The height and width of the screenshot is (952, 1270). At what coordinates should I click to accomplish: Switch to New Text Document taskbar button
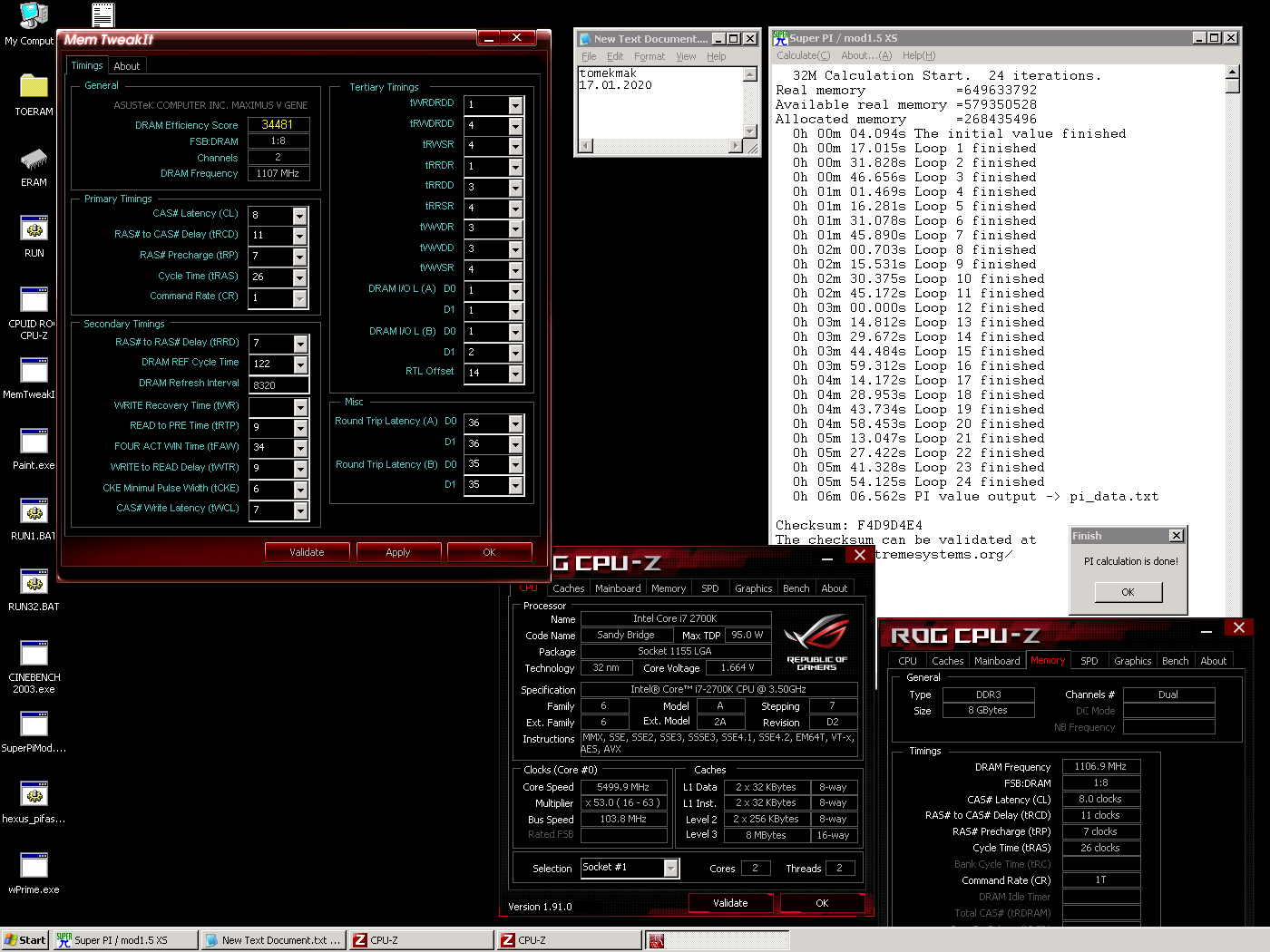coord(273,940)
